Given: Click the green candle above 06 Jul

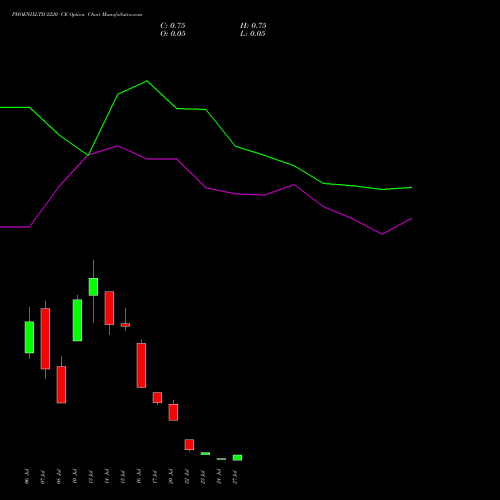Looking at the screenshot, I should [x=29, y=337].
